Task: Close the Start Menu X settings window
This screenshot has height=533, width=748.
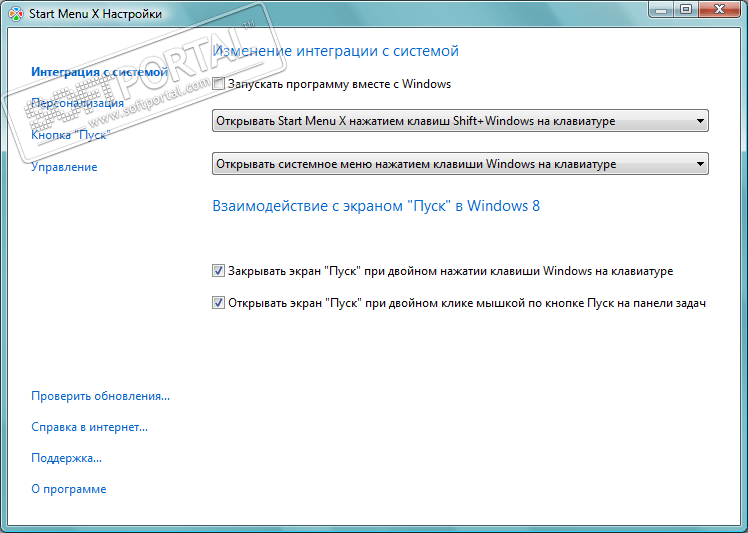Action: pyautogui.click(x=719, y=9)
